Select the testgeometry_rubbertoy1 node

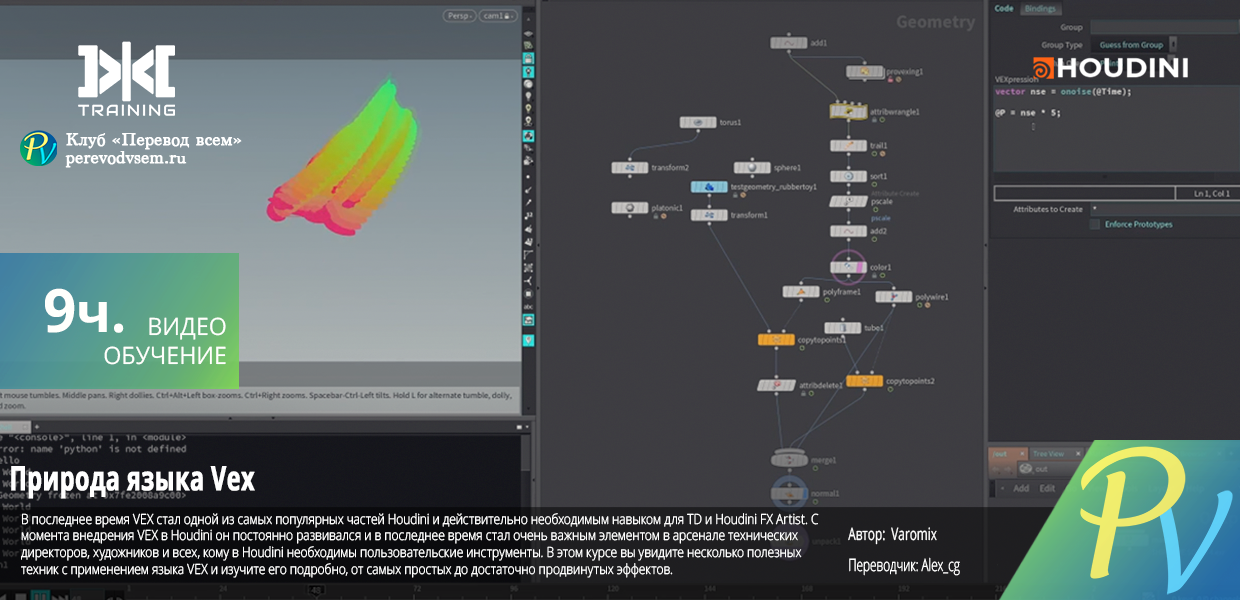point(708,186)
